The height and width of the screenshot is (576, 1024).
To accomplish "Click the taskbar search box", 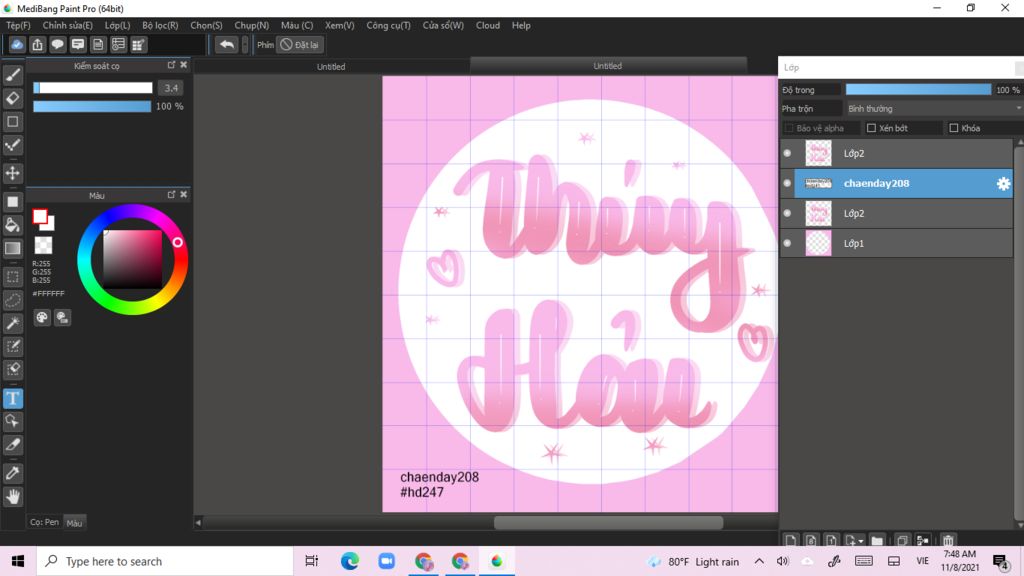I will click(165, 561).
